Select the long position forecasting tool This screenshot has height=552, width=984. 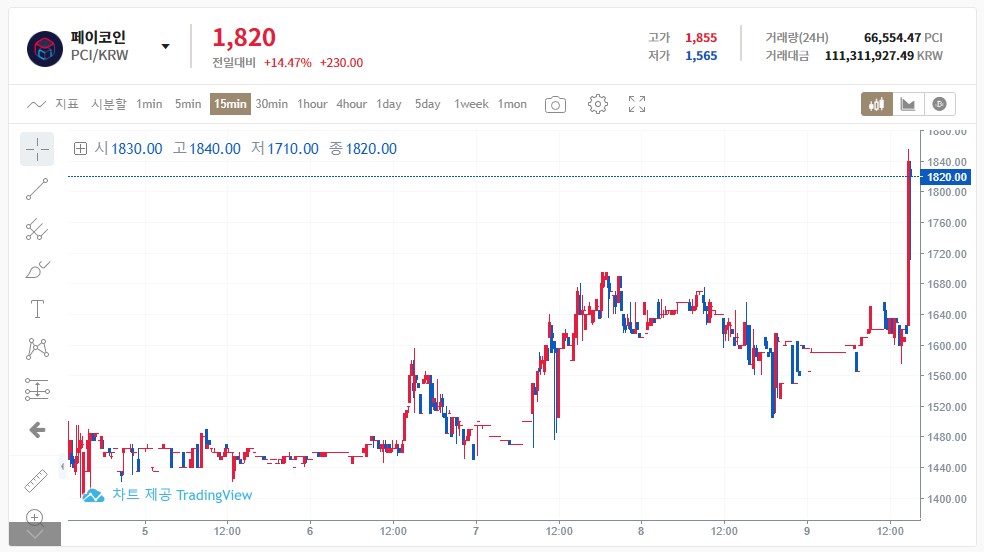click(x=37, y=390)
